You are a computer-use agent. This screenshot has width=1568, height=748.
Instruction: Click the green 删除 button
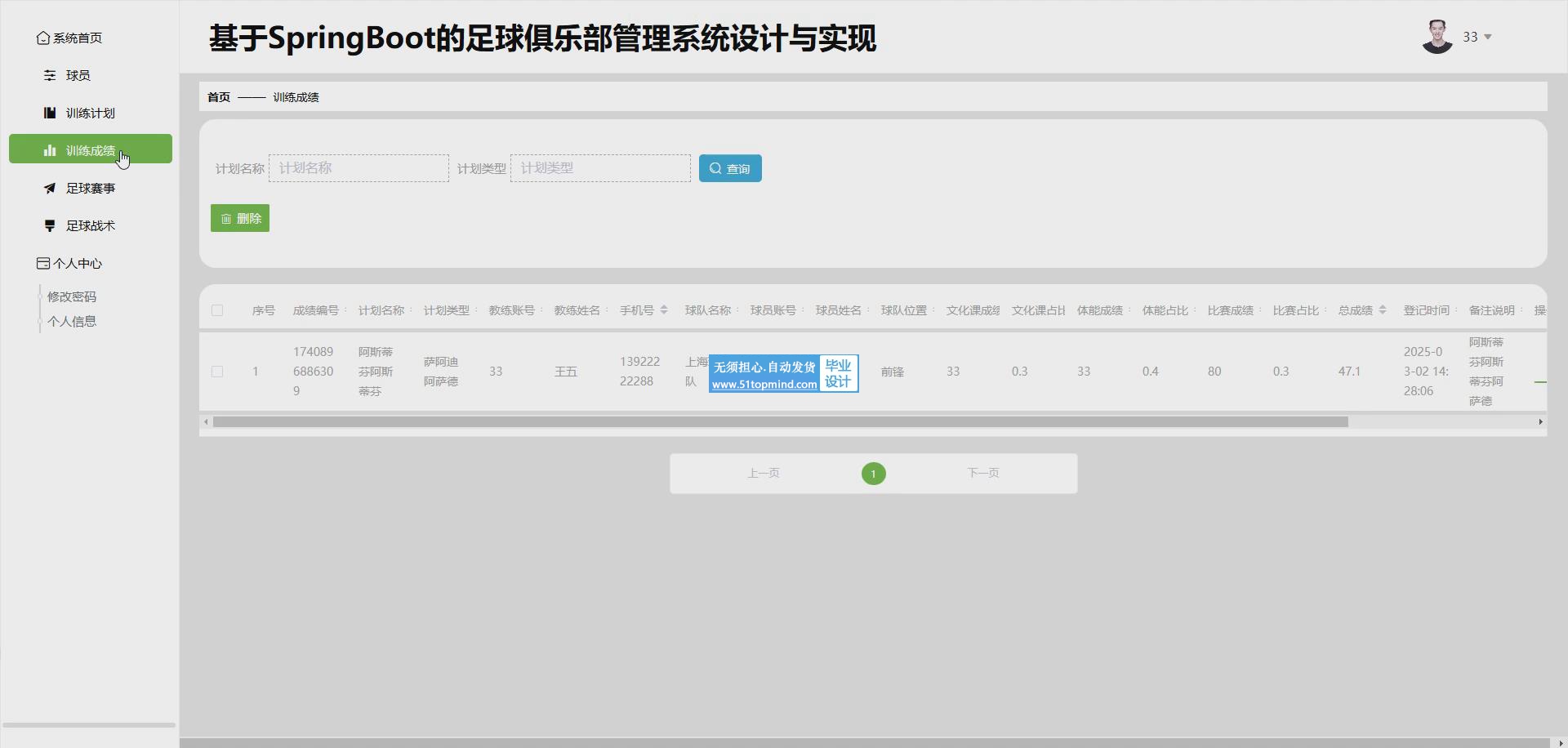click(x=240, y=218)
